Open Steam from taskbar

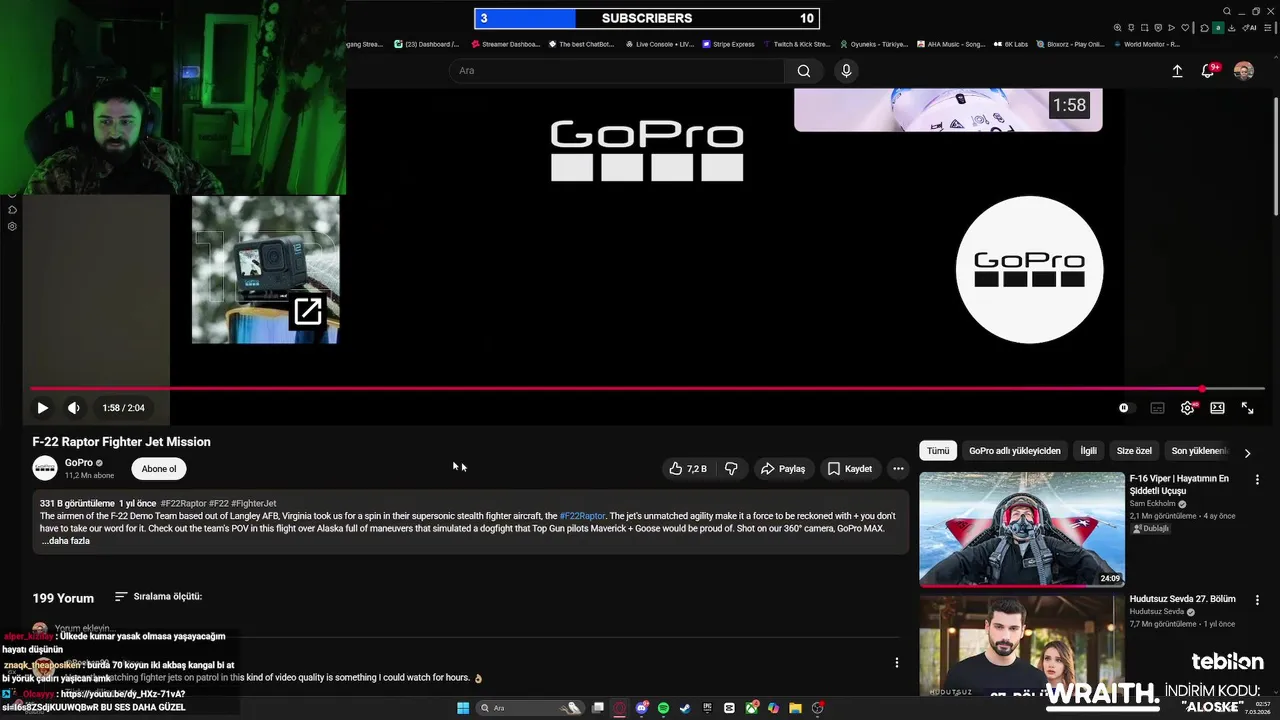pos(685,708)
